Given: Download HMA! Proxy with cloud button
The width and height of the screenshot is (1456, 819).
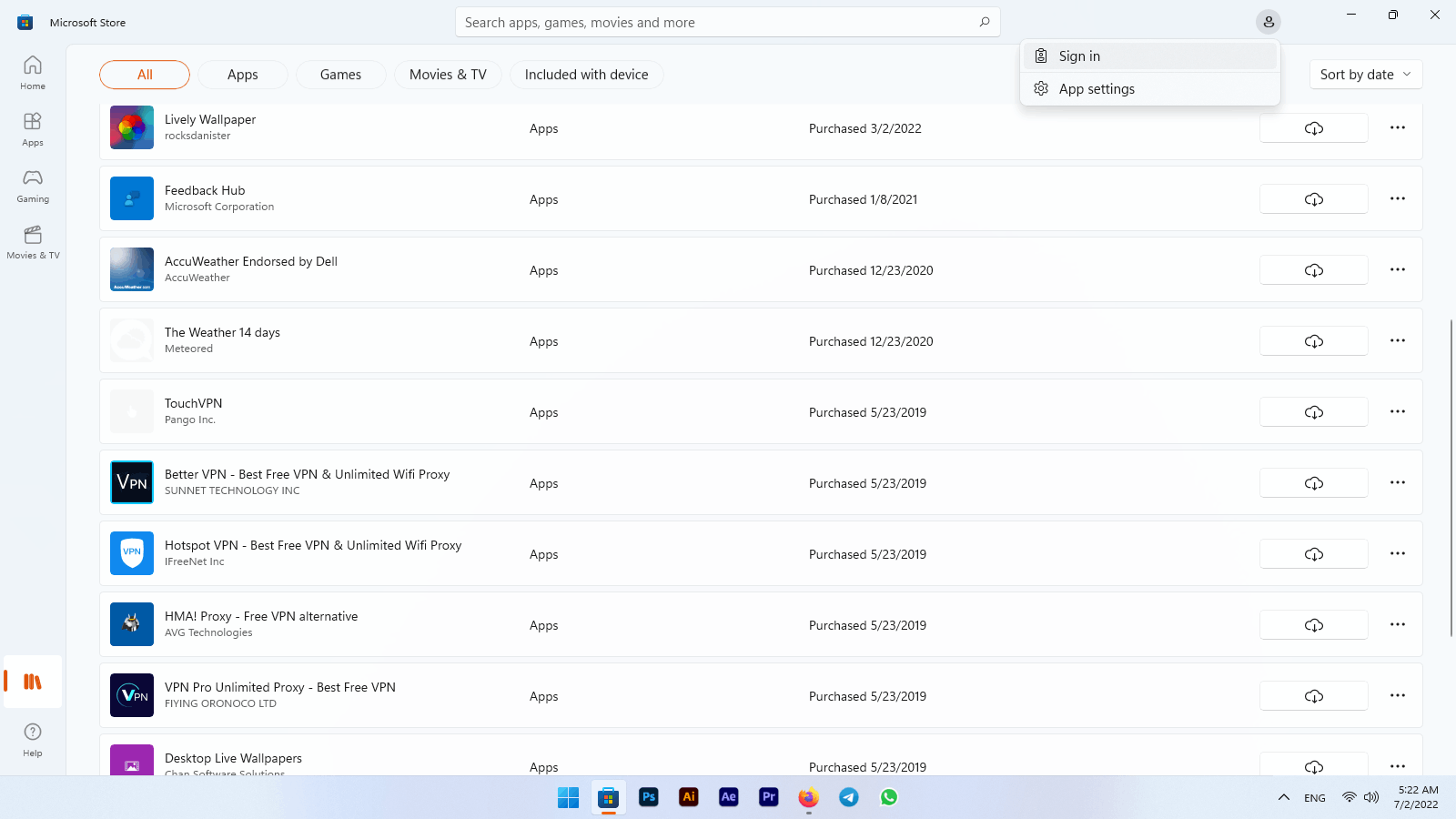Looking at the screenshot, I should tap(1313, 625).
